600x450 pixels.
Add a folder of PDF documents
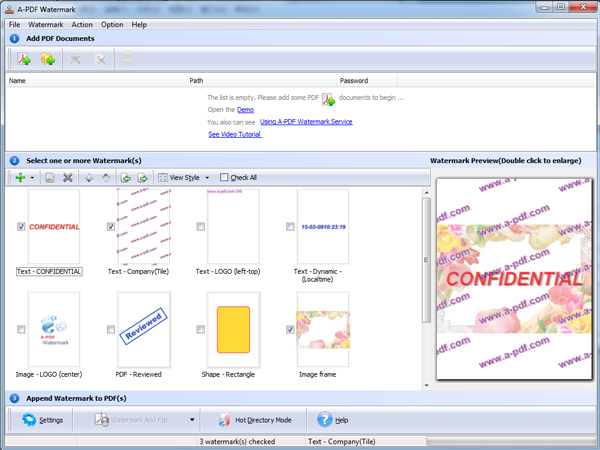(x=48, y=59)
